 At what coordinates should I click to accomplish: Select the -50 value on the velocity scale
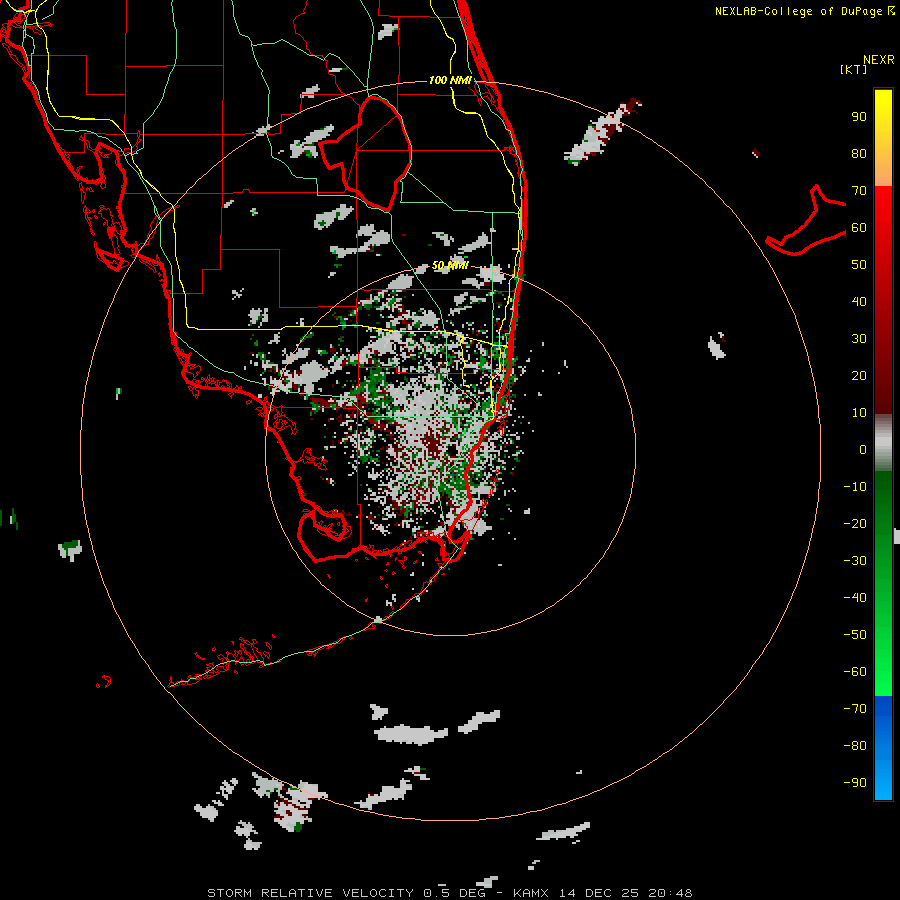855,635
